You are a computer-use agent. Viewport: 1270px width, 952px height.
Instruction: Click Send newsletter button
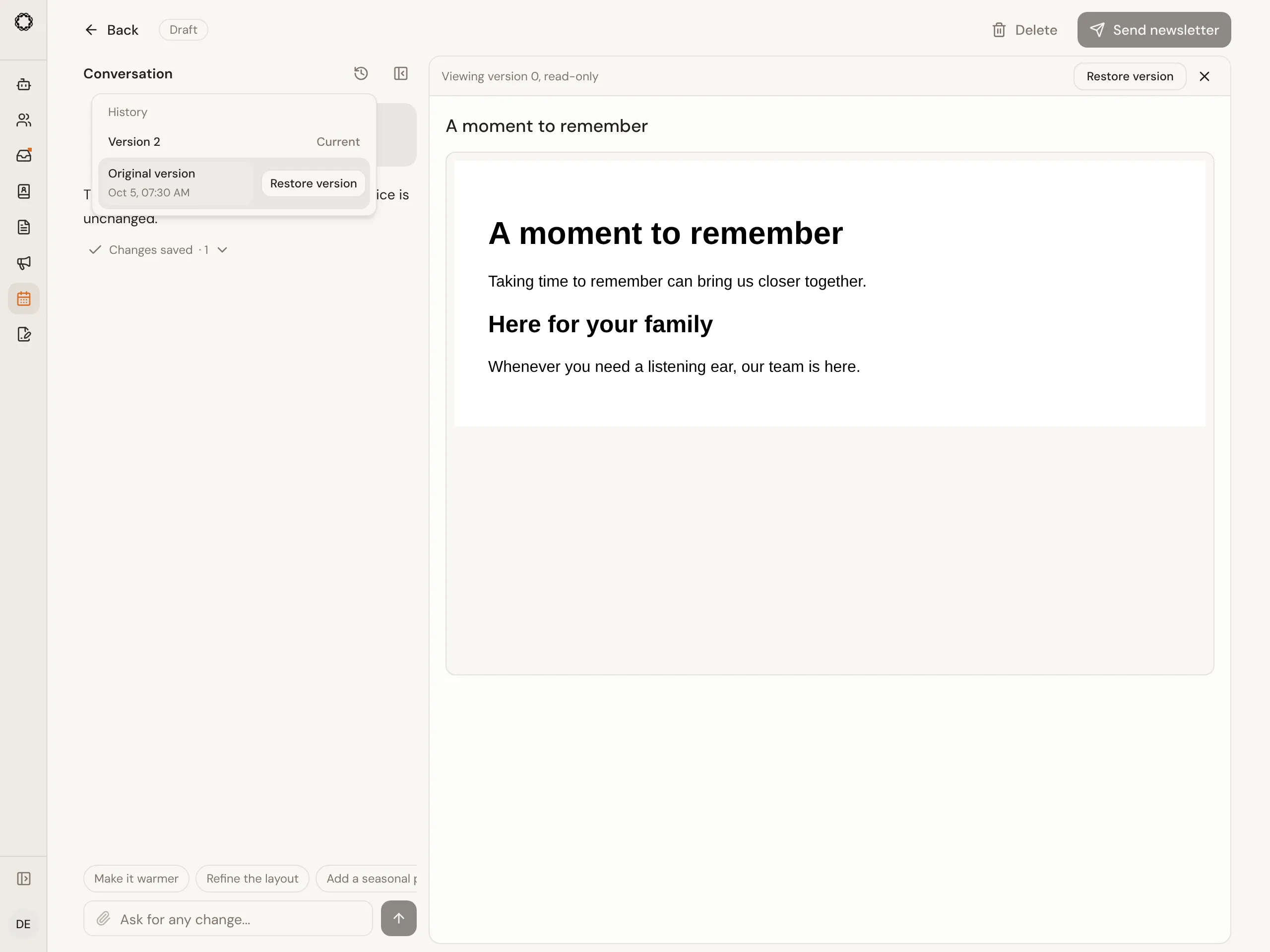pyautogui.click(x=1154, y=30)
